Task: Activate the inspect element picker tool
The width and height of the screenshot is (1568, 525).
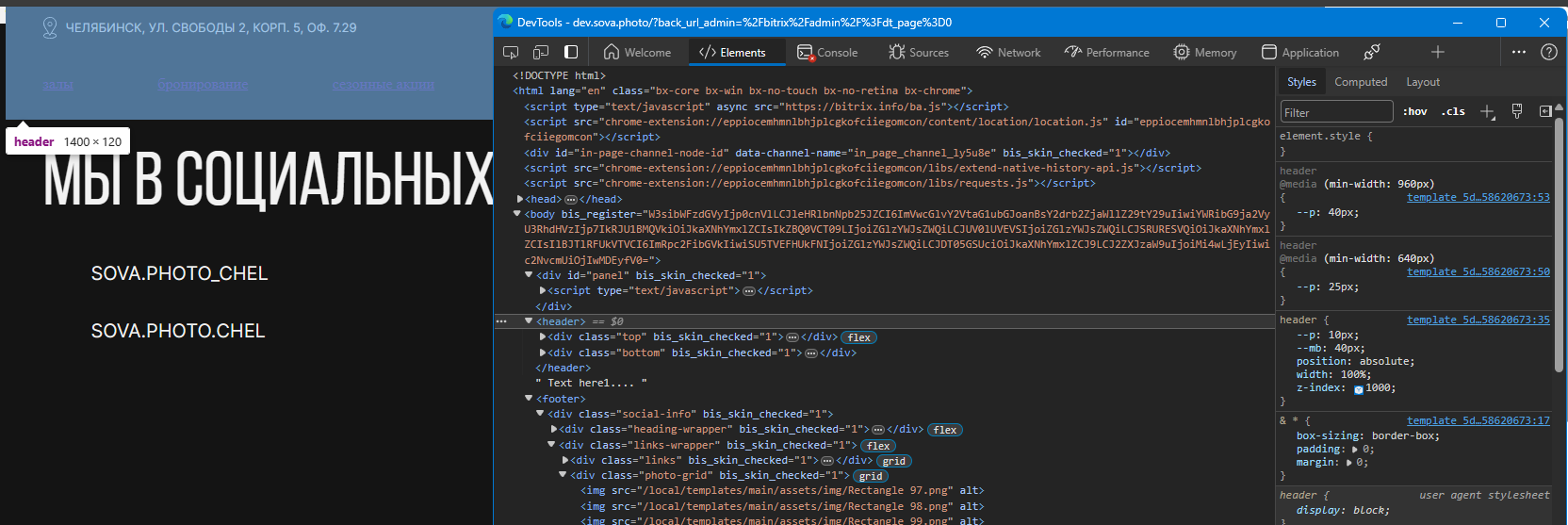Action: pyautogui.click(x=511, y=52)
